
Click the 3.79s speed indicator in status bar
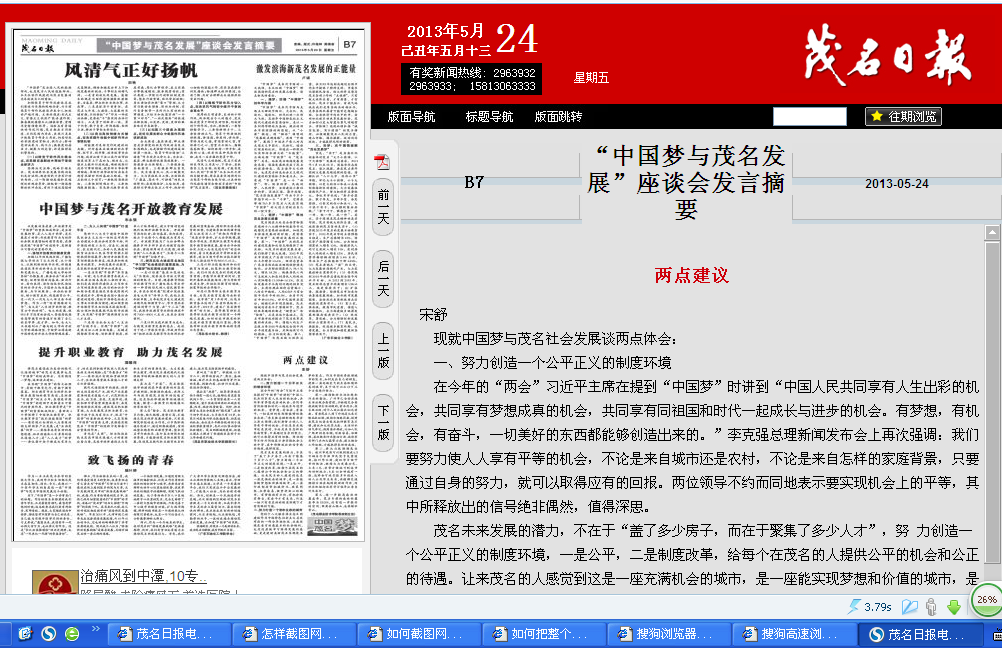click(x=870, y=606)
